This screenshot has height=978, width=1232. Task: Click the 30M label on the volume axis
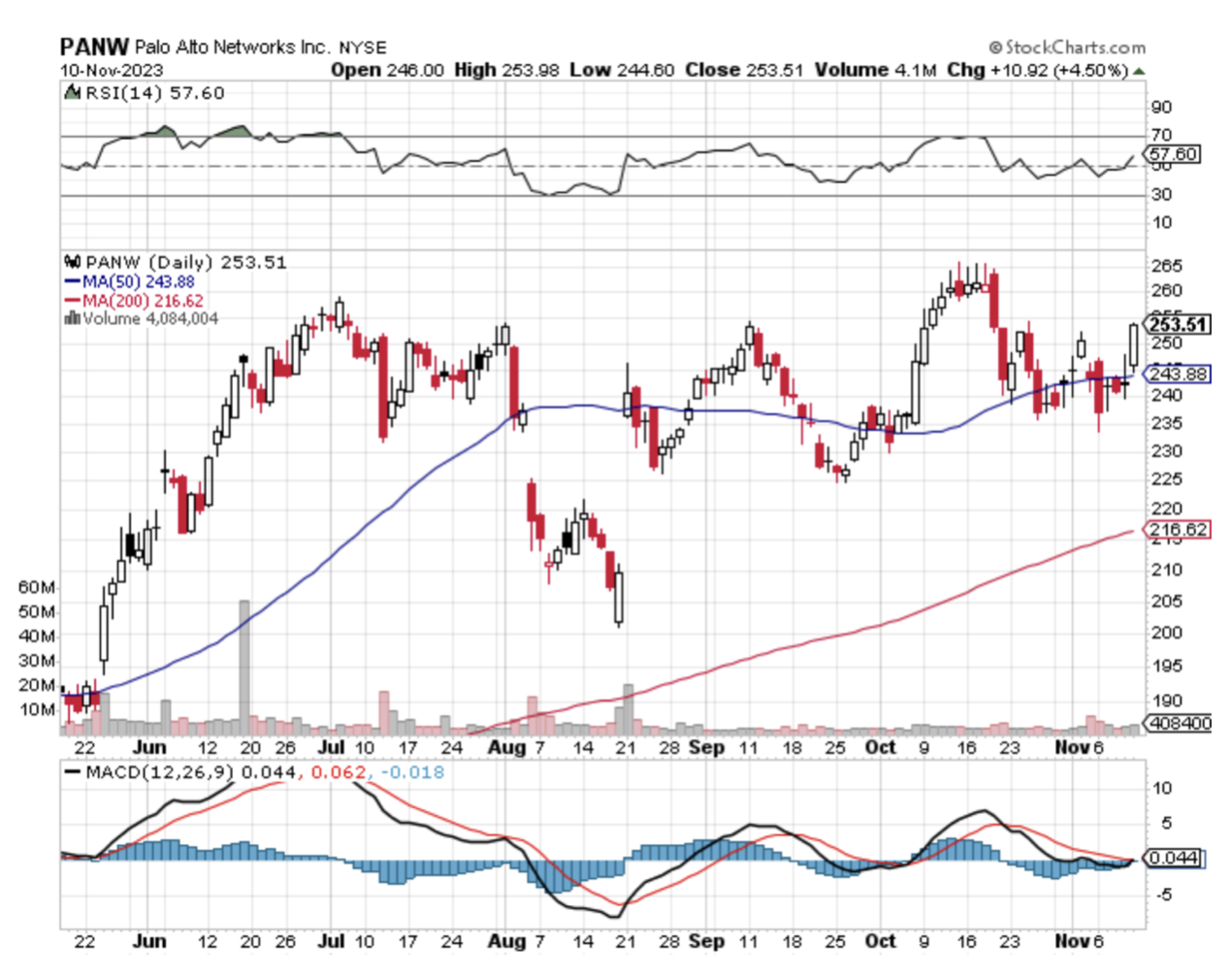pos(37,661)
